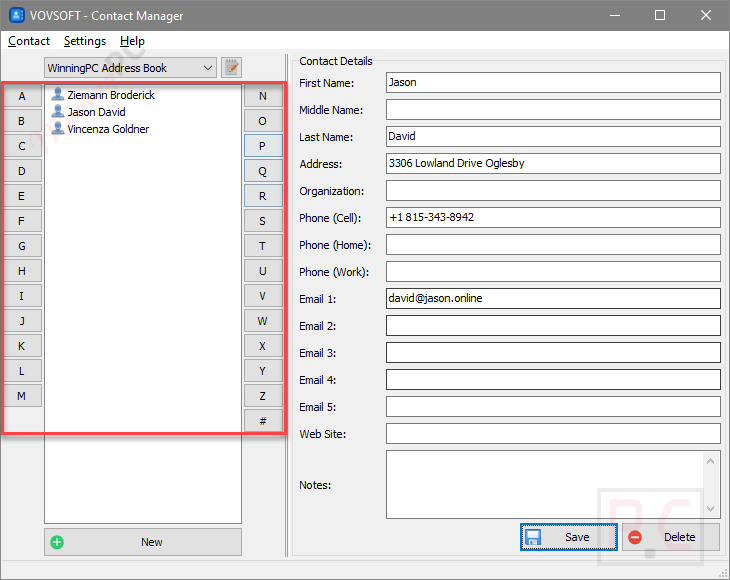Click the Phone (Cell) number field
730x580 pixels.
click(553, 218)
